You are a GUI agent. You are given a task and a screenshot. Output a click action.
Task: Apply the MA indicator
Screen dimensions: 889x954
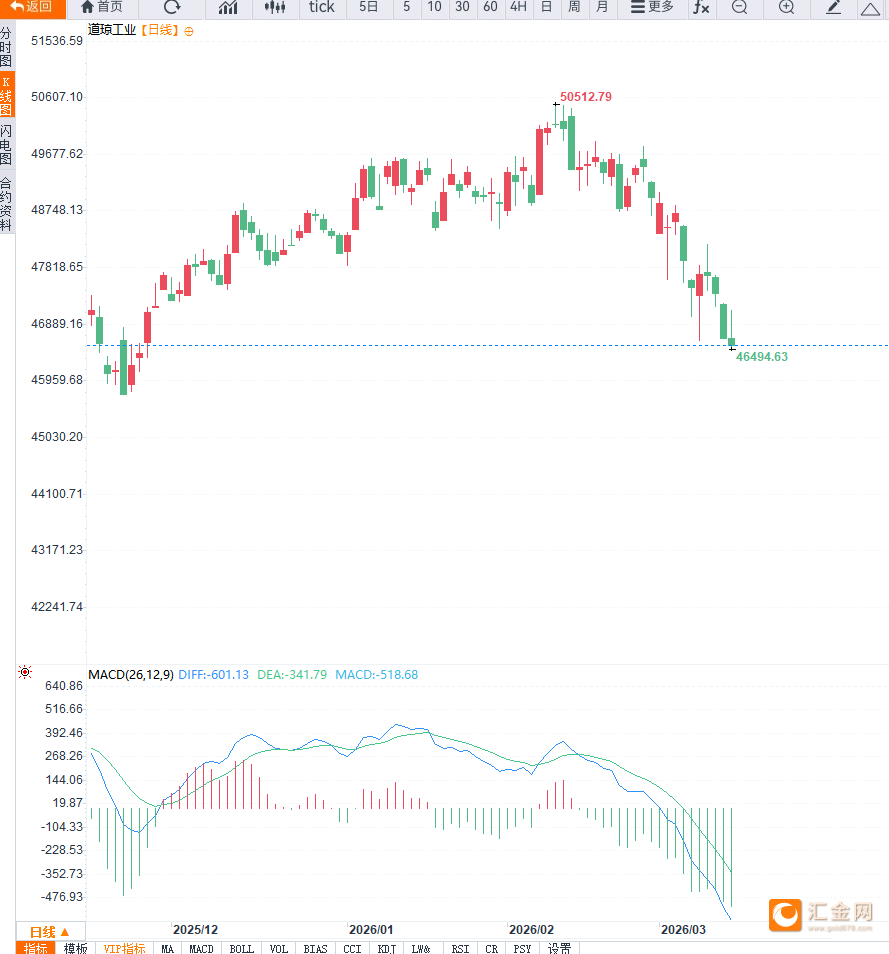[167, 948]
